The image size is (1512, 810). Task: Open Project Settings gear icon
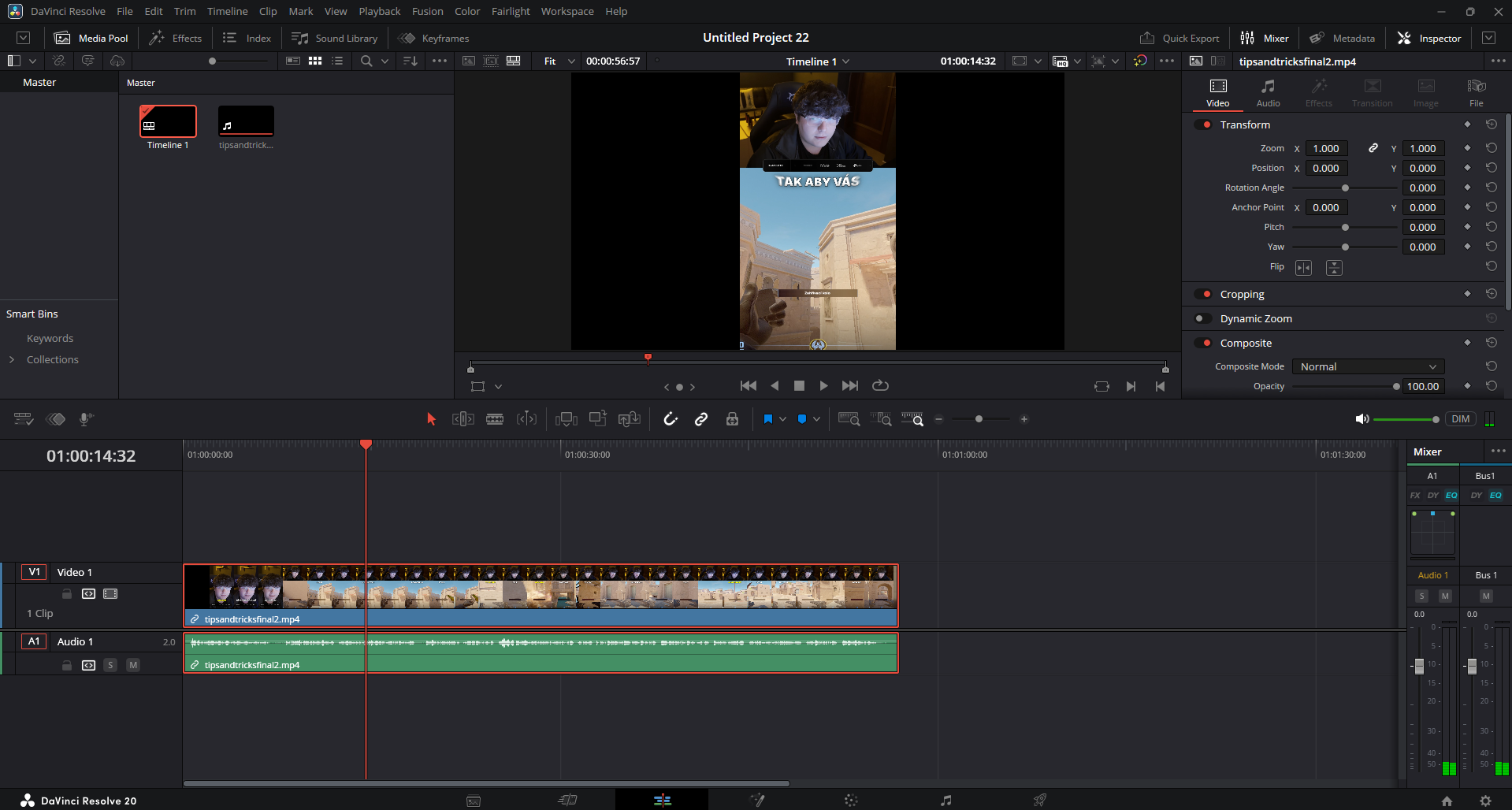(1485, 801)
